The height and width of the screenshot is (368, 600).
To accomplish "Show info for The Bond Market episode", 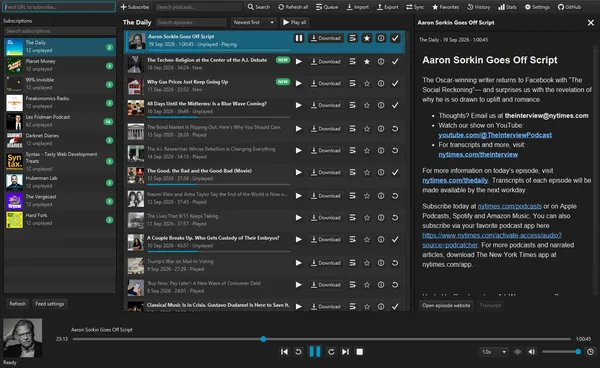I will tap(381, 129).
